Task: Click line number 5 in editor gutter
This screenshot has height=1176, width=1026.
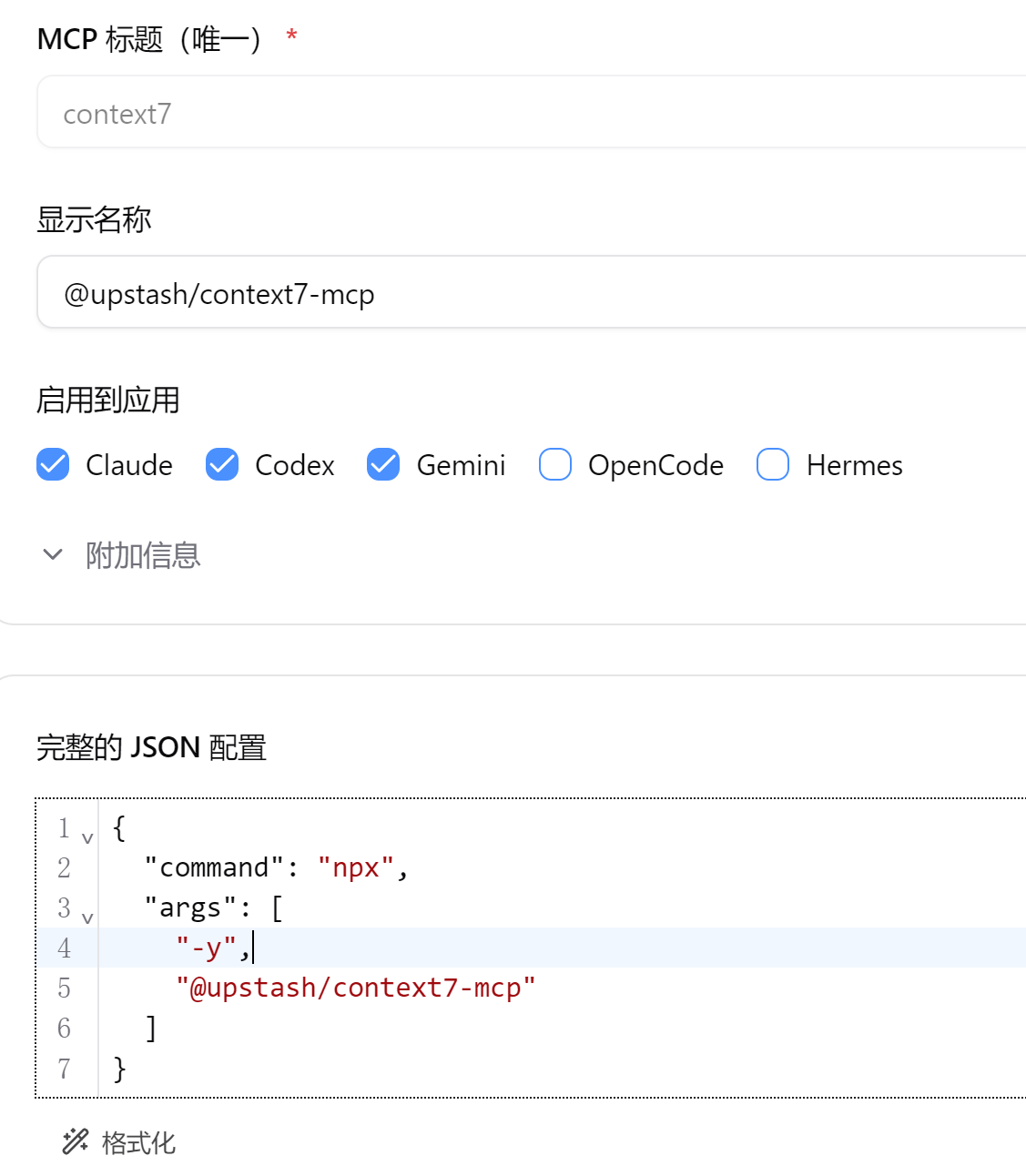Action: click(64, 988)
